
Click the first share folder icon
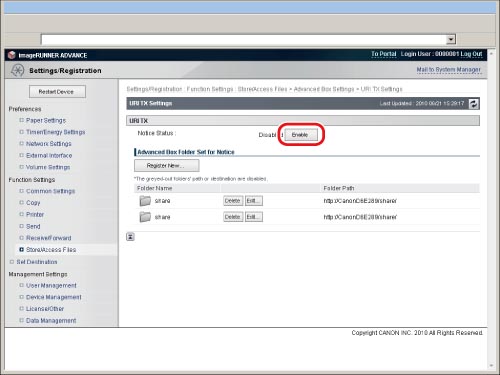tap(145, 201)
